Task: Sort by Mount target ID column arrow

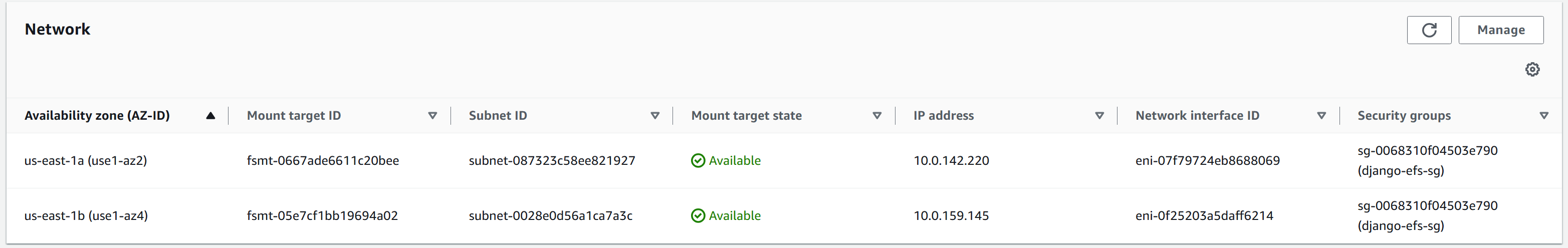Action: coord(432,116)
